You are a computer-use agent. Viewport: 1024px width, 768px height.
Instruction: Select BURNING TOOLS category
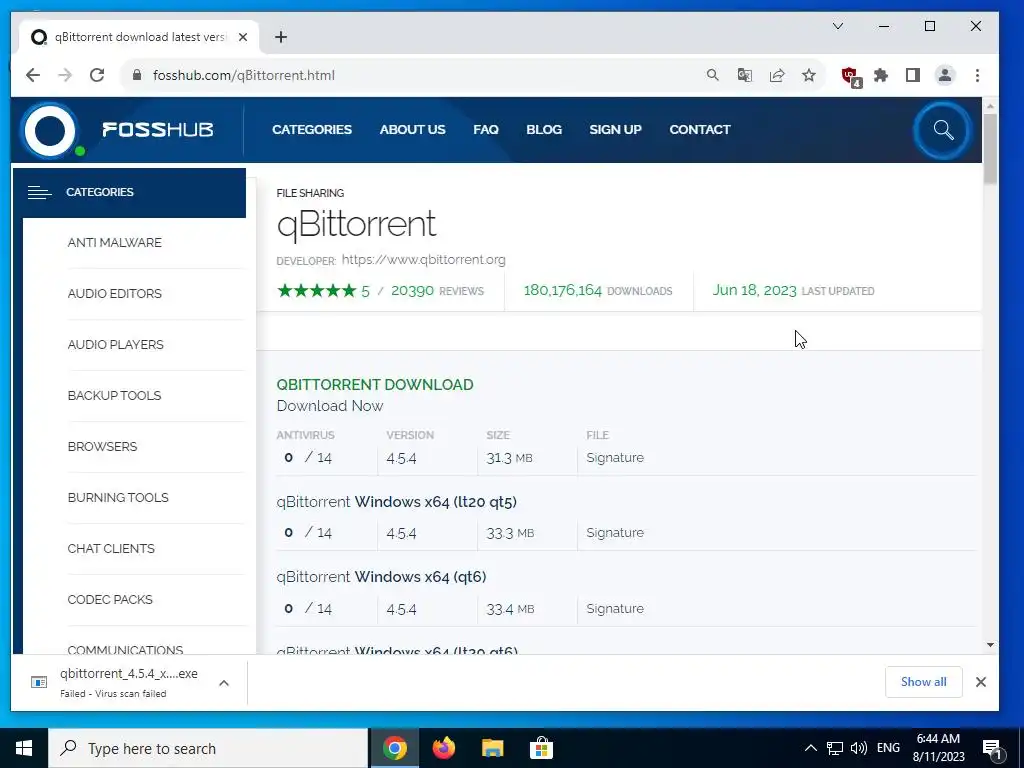[118, 497]
